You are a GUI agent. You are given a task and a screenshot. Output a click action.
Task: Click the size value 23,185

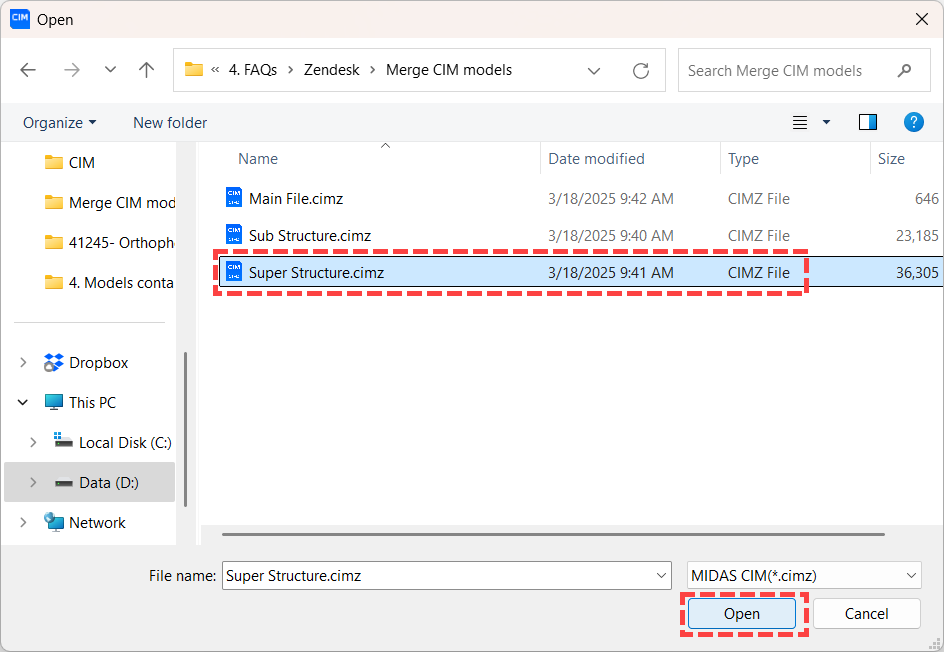[x=917, y=235]
